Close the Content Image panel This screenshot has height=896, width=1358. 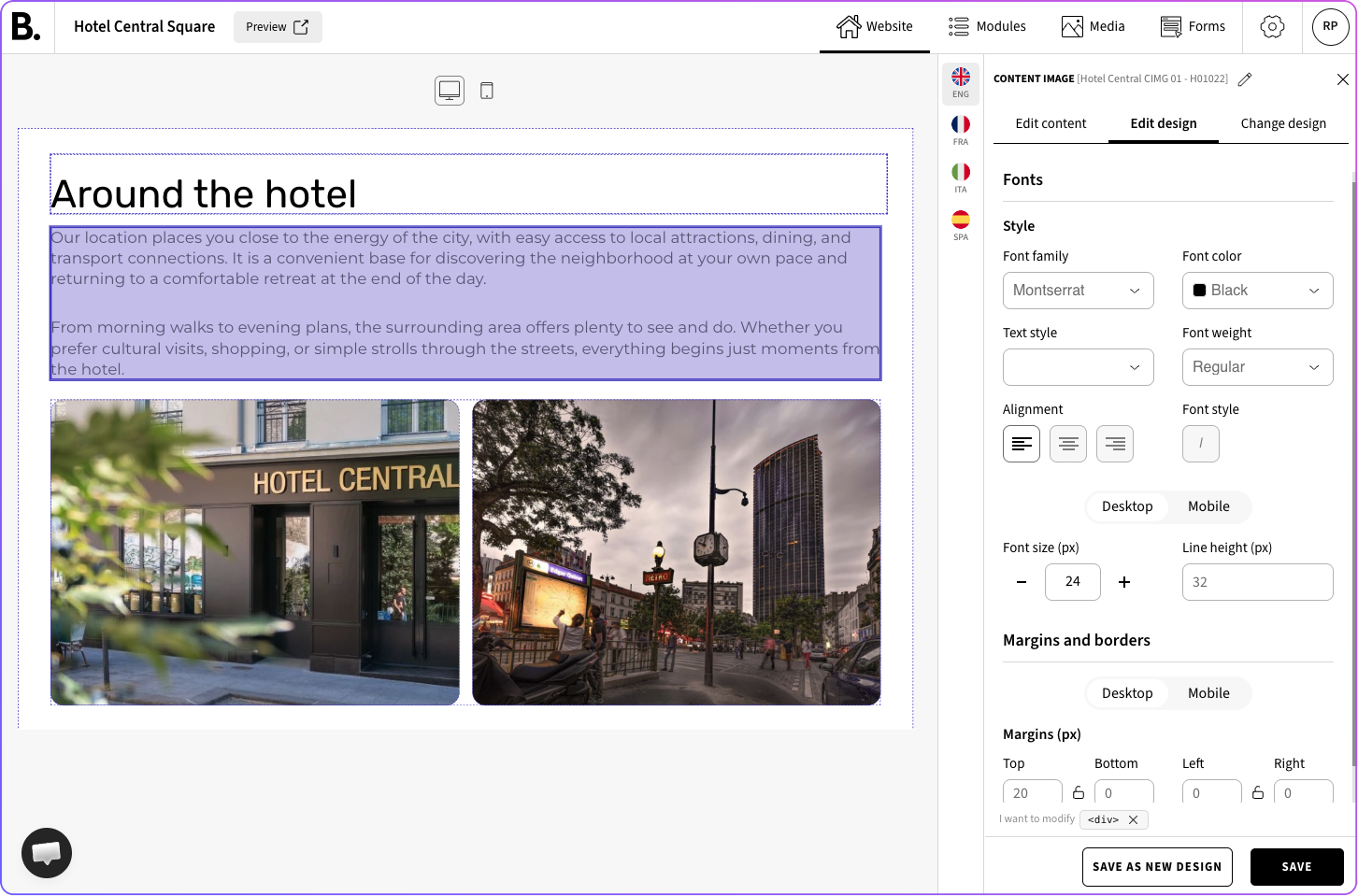[x=1342, y=79]
